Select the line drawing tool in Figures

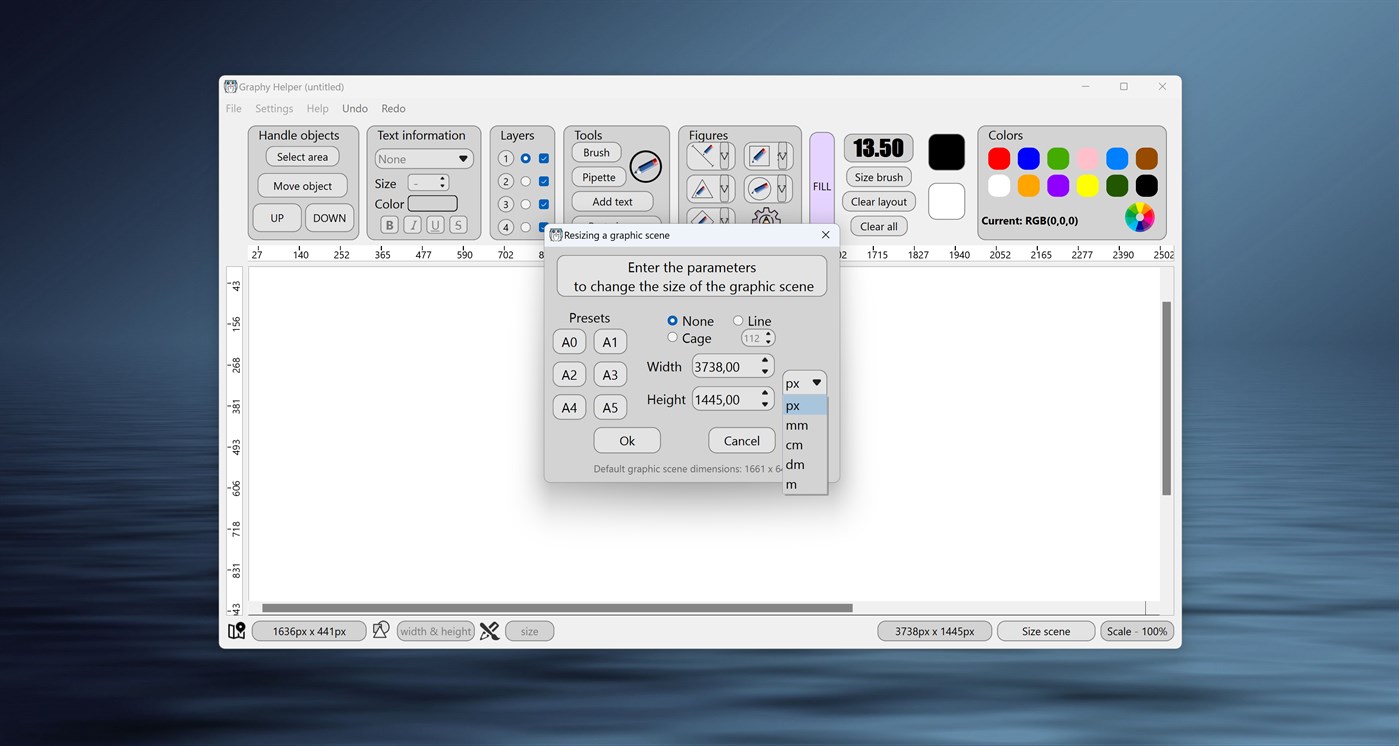[x=700, y=155]
